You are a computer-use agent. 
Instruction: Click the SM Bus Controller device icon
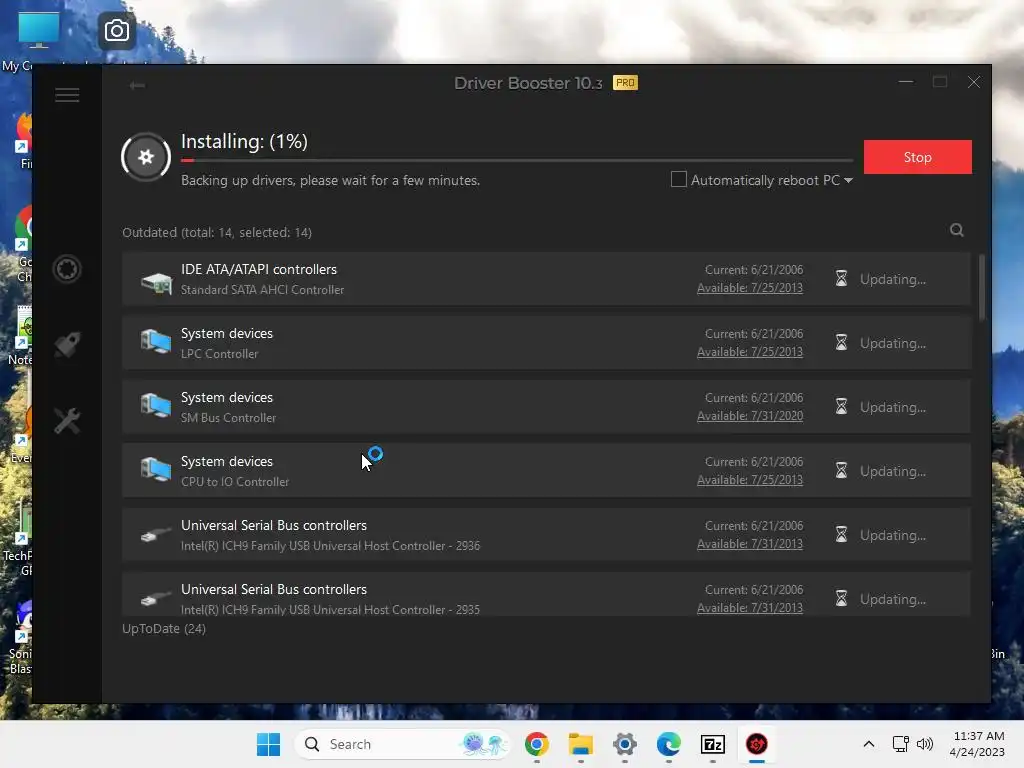point(156,406)
